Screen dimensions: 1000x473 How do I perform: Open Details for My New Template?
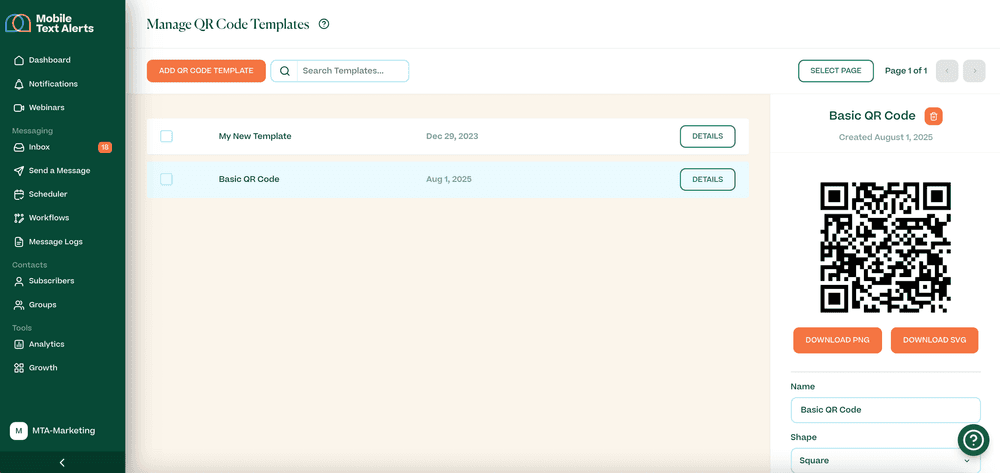click(707, 136)
